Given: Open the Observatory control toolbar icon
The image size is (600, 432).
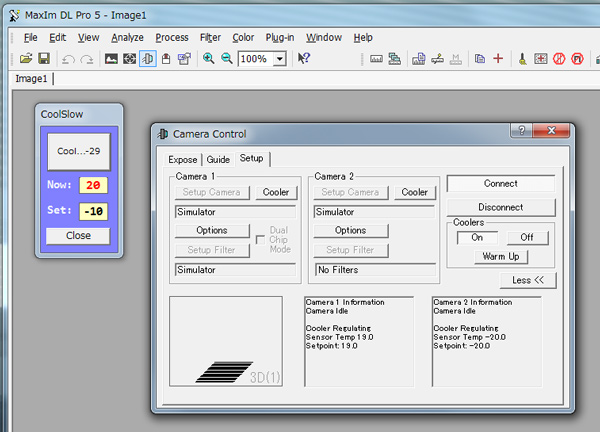Looking at the screenshot, I should point(129,59).
